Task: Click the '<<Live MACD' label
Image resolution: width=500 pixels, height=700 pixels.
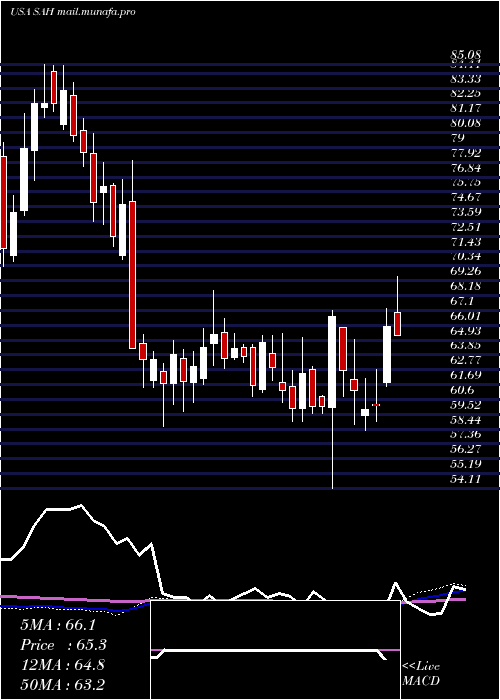Action: 421,673
